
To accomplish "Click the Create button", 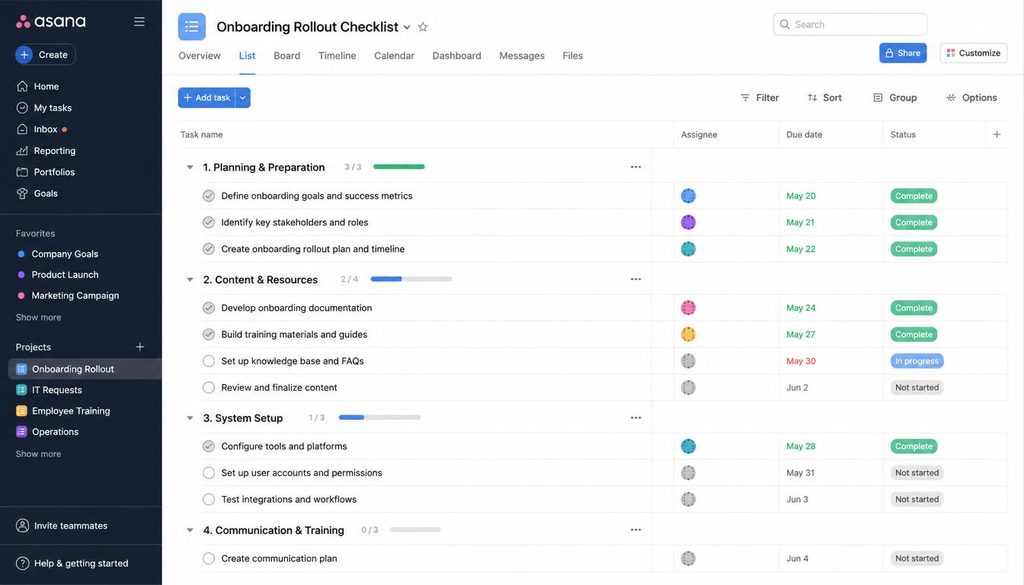I will (x=46, y=55).
